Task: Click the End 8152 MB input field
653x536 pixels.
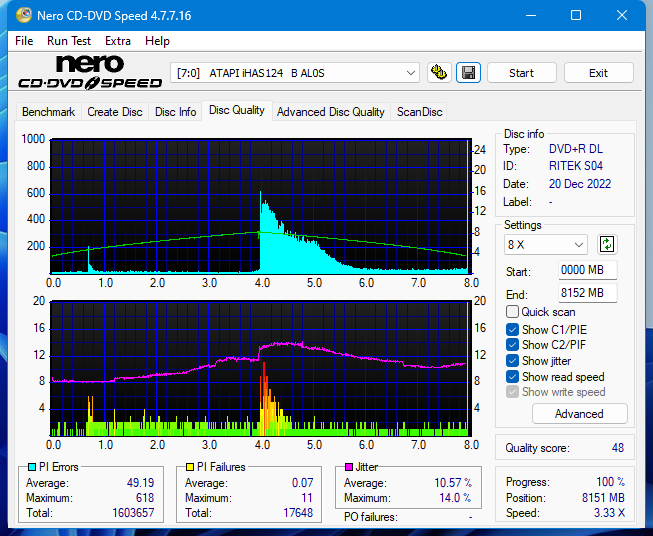Action: [x=587, y=293]
